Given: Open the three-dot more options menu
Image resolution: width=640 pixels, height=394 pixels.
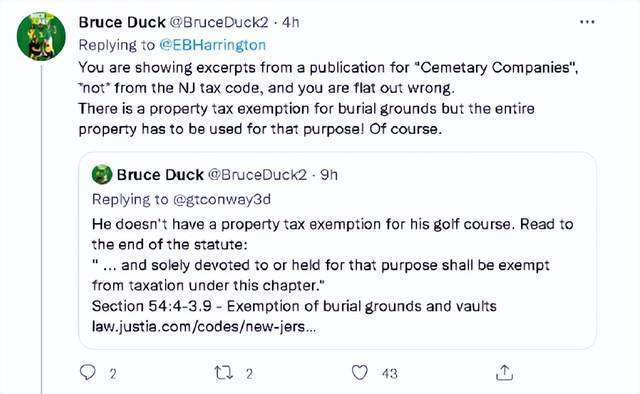Looking at the screenshot, I should coord(587,22).
